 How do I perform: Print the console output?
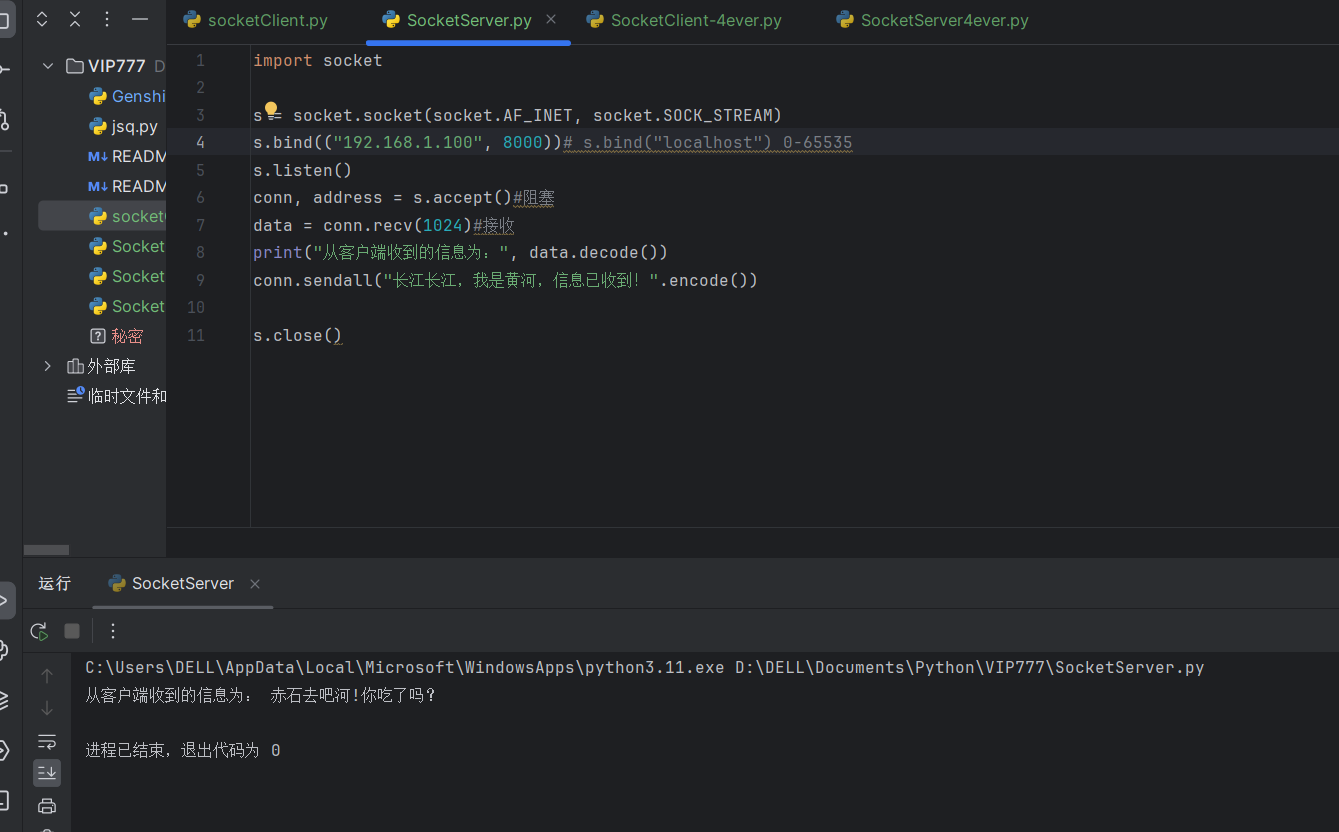(47, 806)
